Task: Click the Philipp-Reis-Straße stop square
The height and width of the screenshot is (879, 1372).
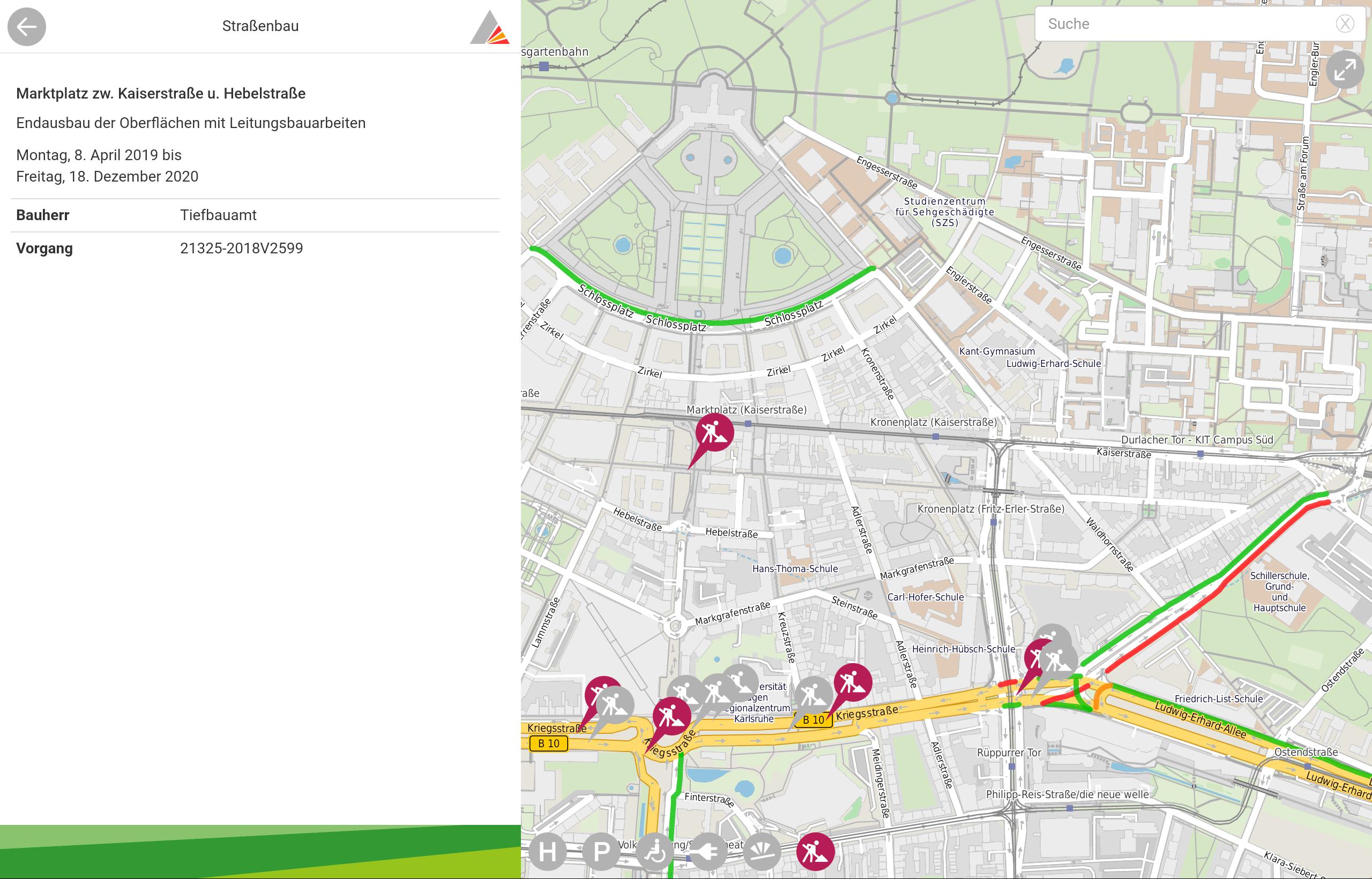Action: point(1069,808)
